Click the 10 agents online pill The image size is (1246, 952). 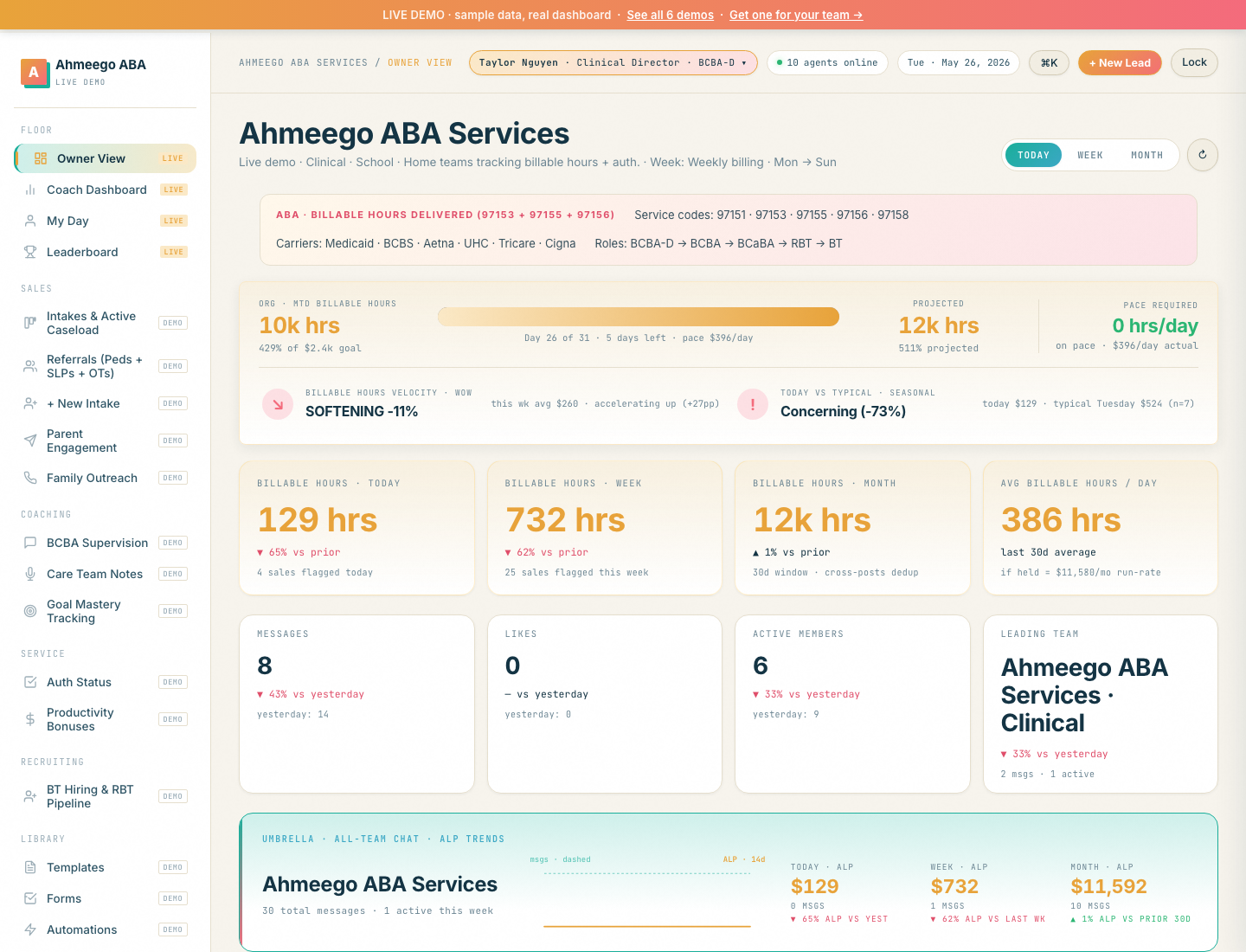(x=827, y=62)
